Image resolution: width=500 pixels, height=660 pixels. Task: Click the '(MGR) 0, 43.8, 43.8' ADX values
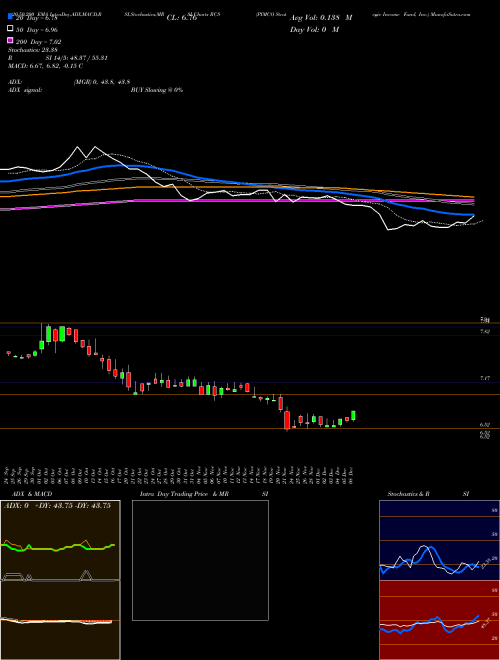102,82
